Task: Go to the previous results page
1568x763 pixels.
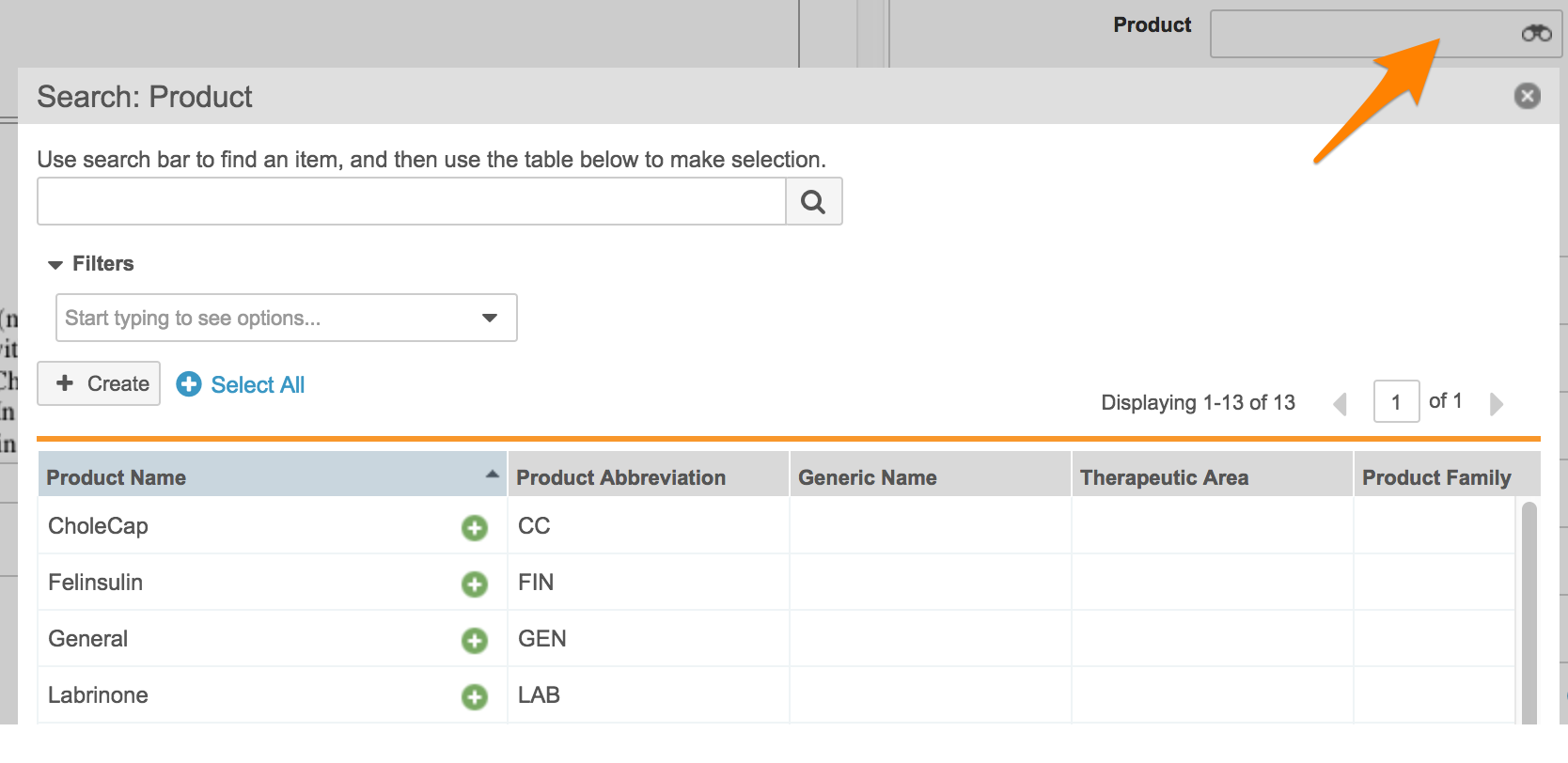Action: [1341, 404]
